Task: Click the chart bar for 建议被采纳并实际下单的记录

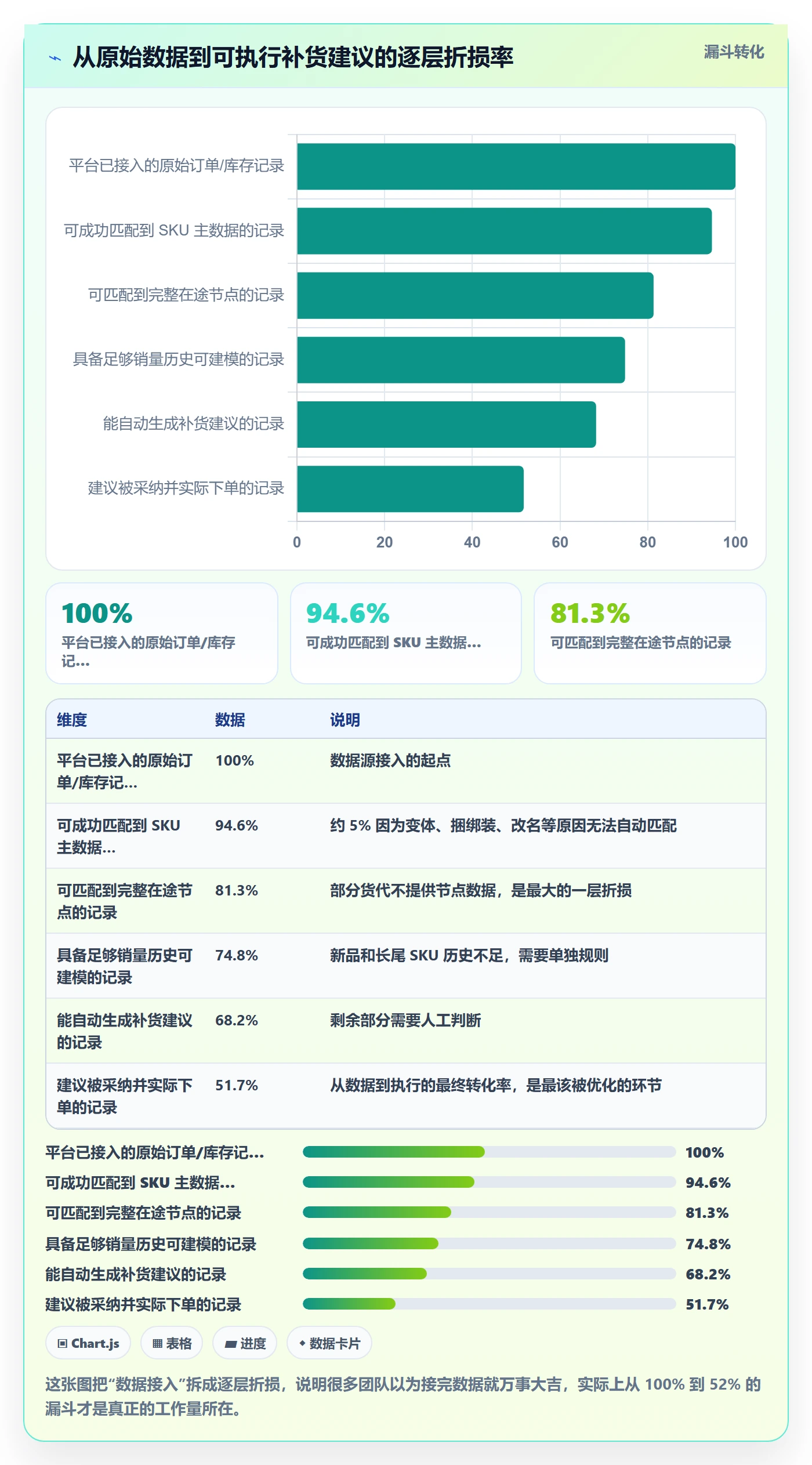Action: [410, 488]
